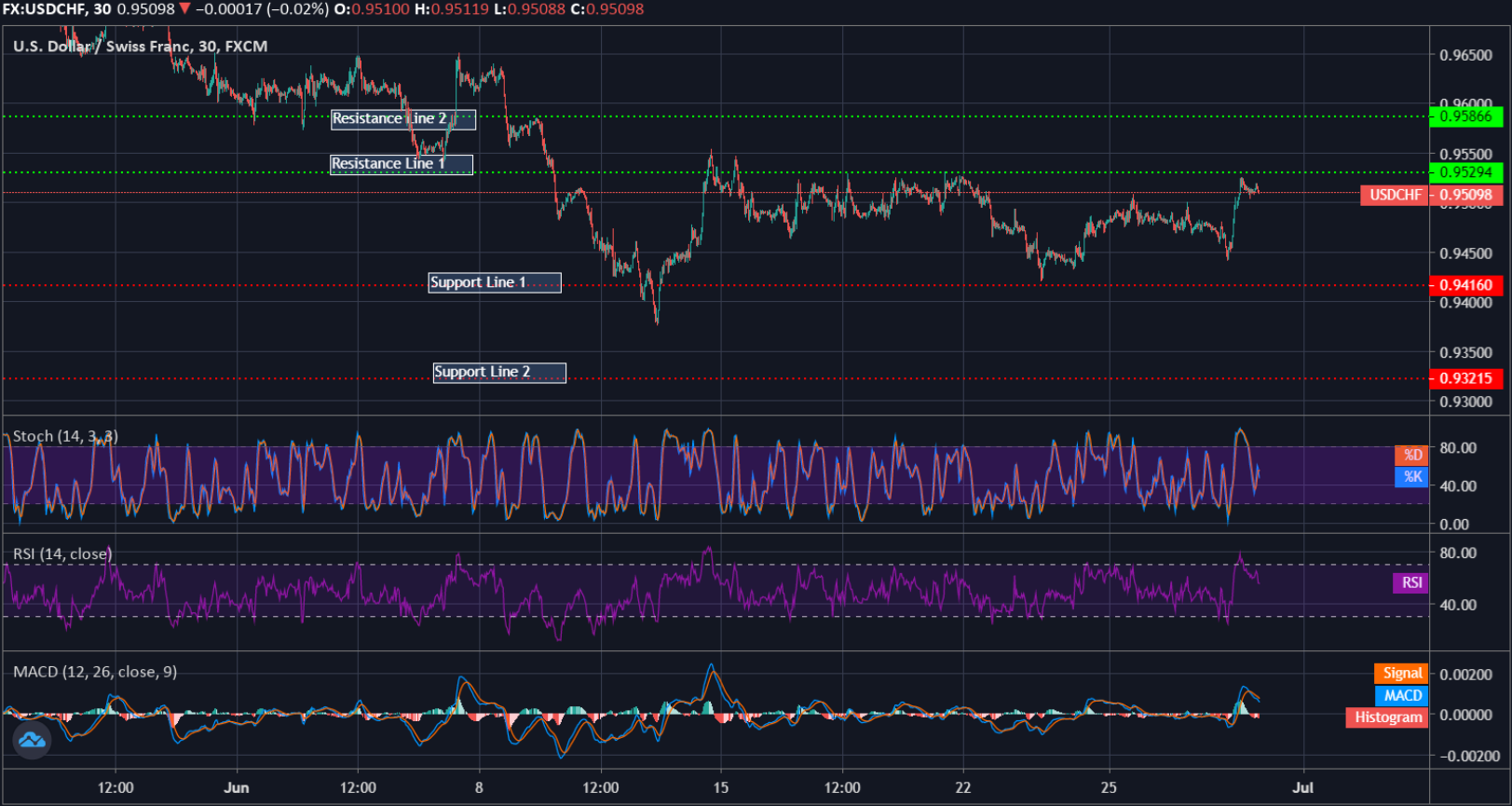Select the Support Line 1 label
1512x806 pixels.
[x=495, y=282]
